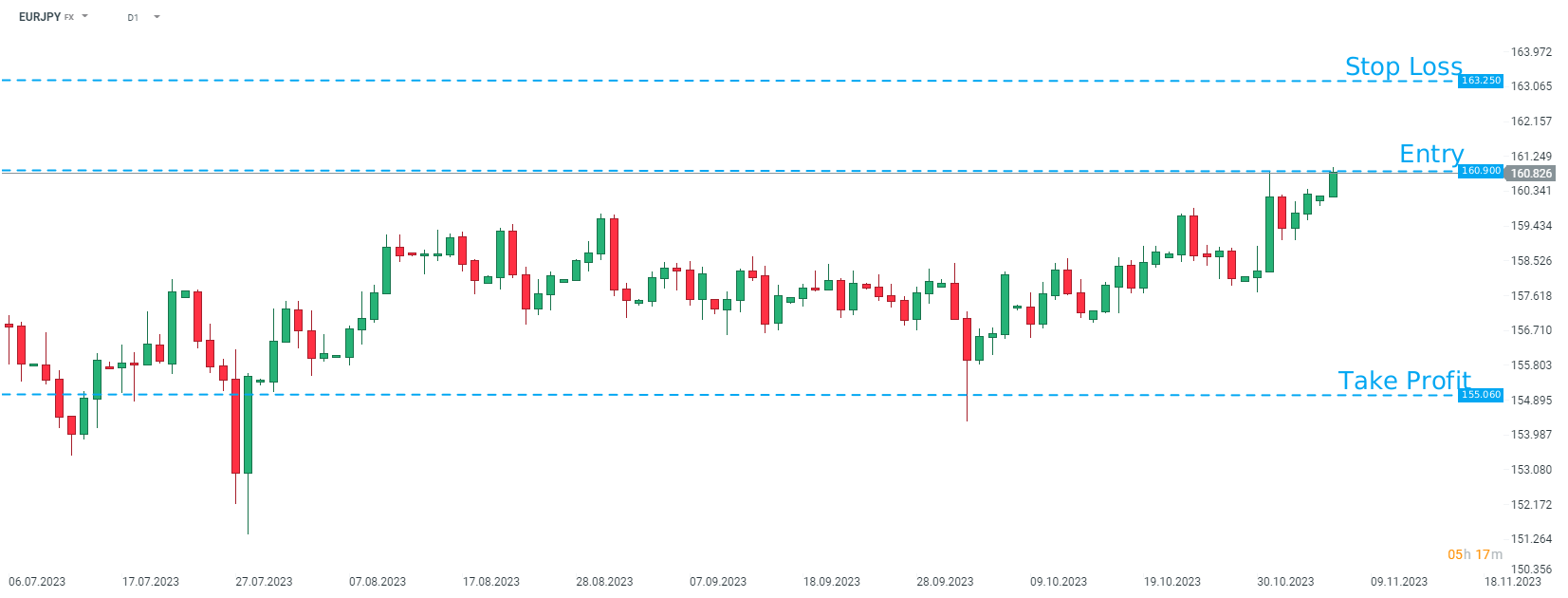Screen dimensions: 1568x598
Task: Click the 05h 17m candle countdown timer
Action: pos(1474,554)
